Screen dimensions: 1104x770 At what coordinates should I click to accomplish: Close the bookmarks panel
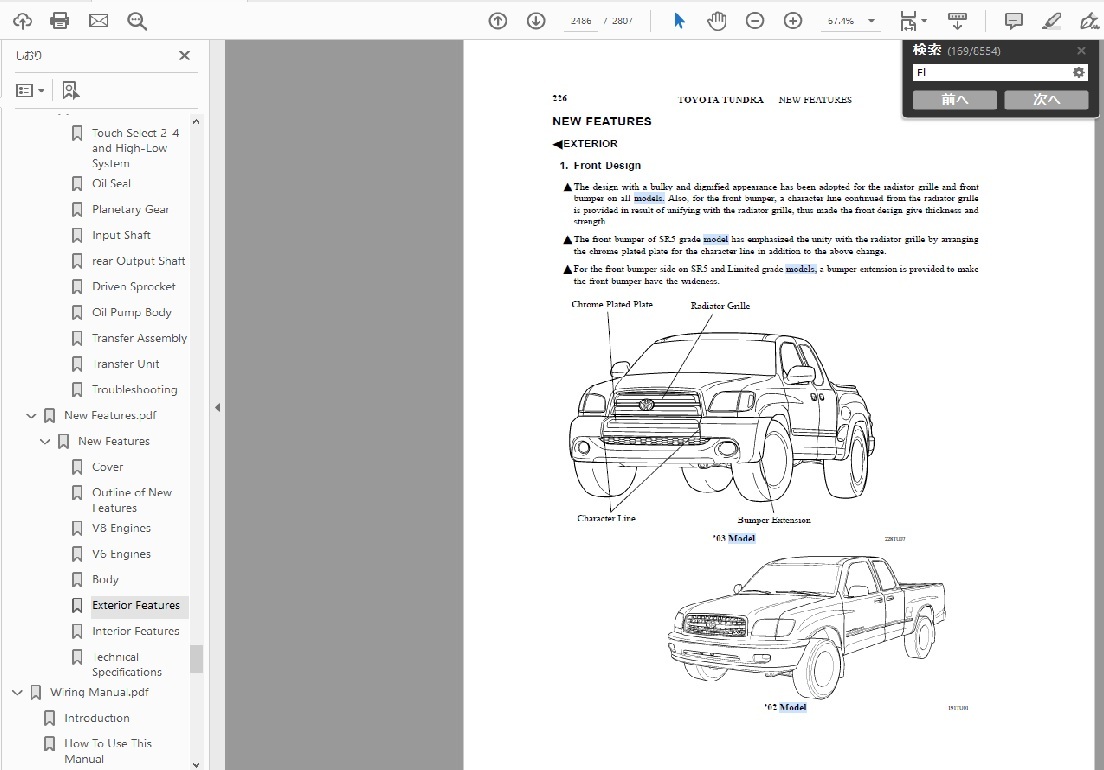point(184,55)
